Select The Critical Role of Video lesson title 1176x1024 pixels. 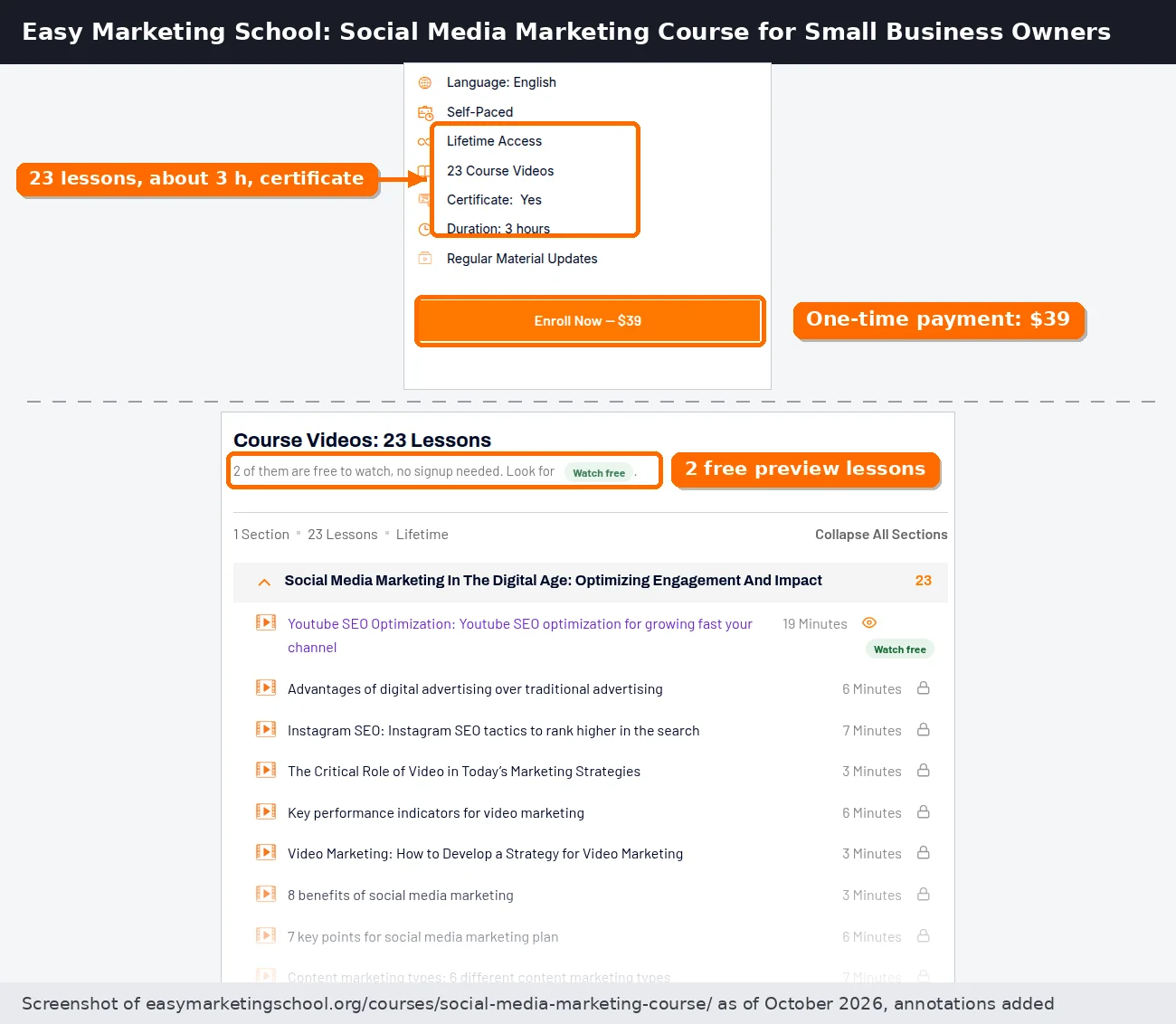click(464, 772)
